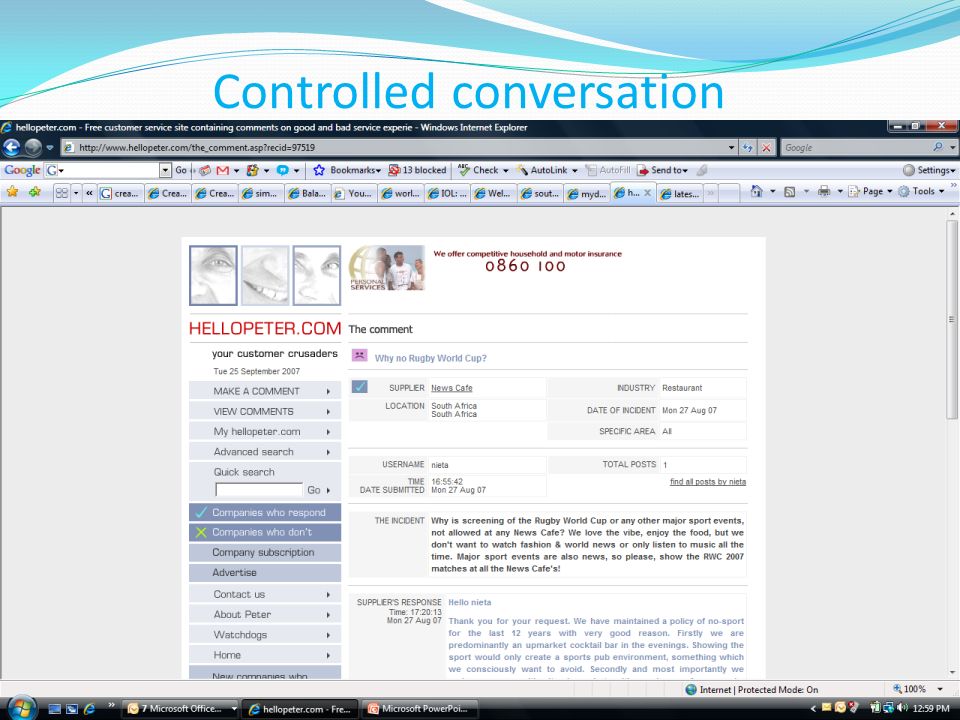
Task: Close the active hellopeter tab with X
Action: 647,193
